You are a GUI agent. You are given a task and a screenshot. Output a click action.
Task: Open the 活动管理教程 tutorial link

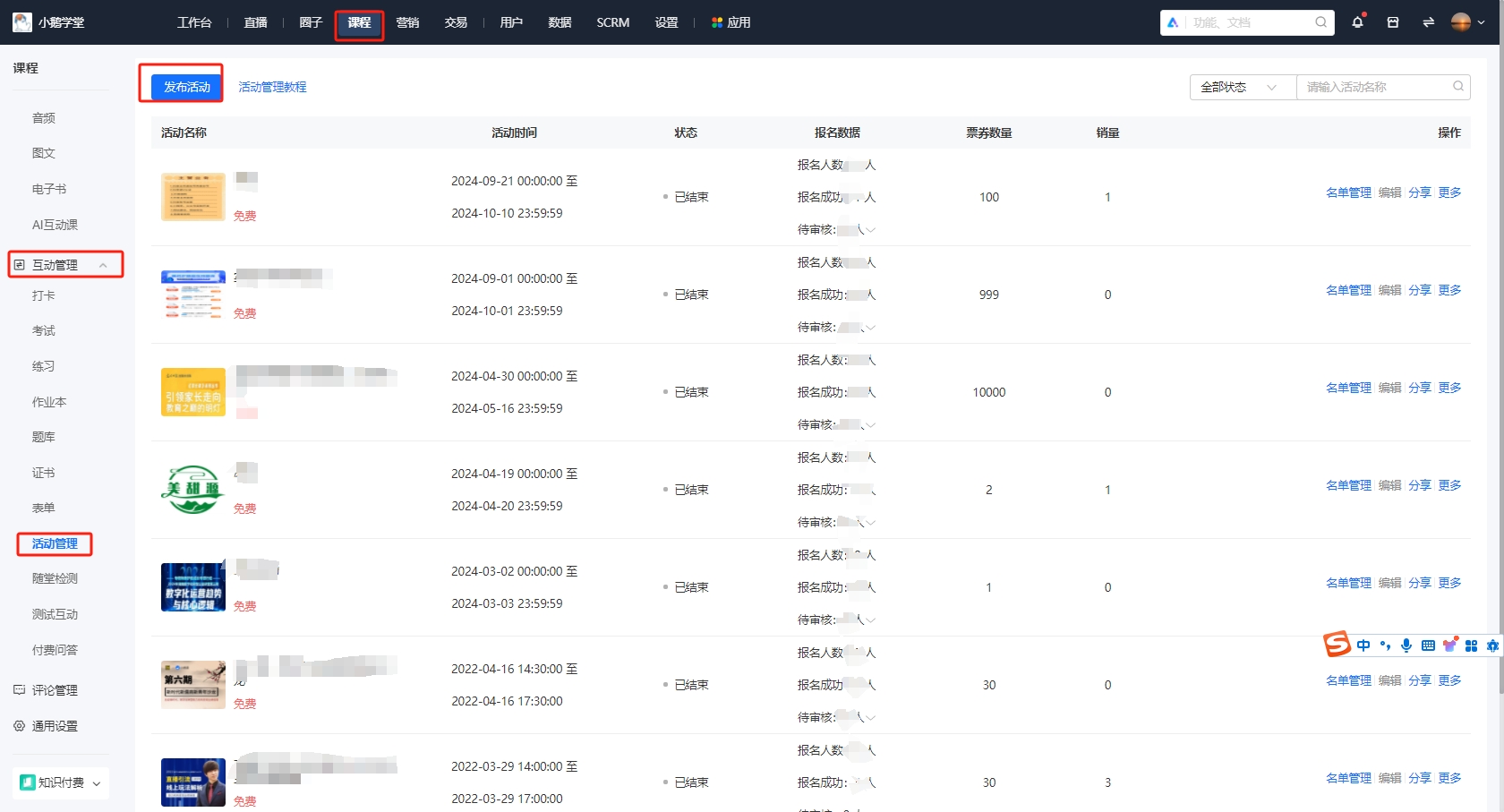click(272, 87)
